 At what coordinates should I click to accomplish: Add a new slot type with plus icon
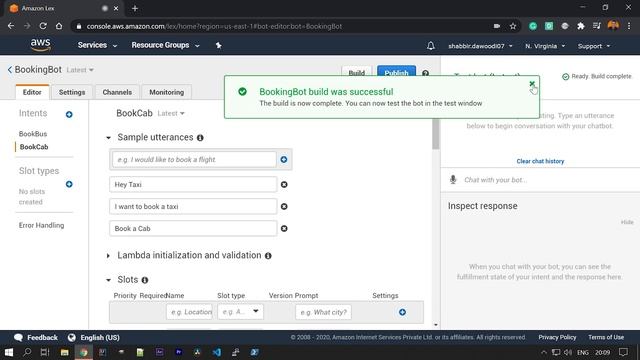pyautogui.click(x=69, y=184)
